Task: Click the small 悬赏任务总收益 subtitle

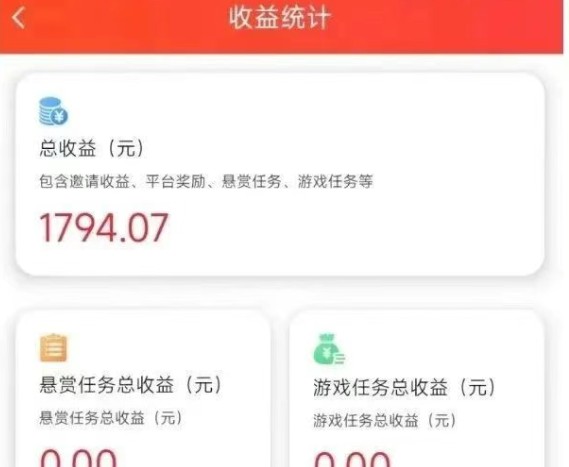Action: pos(111,418)
